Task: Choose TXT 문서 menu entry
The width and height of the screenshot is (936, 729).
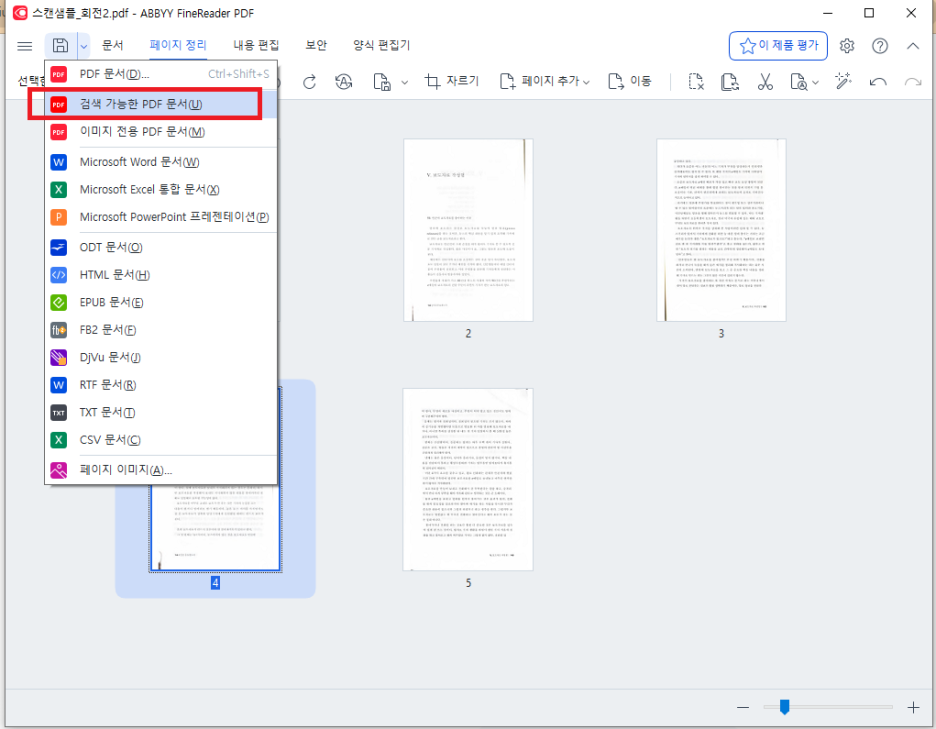Action: pos(161,412)
